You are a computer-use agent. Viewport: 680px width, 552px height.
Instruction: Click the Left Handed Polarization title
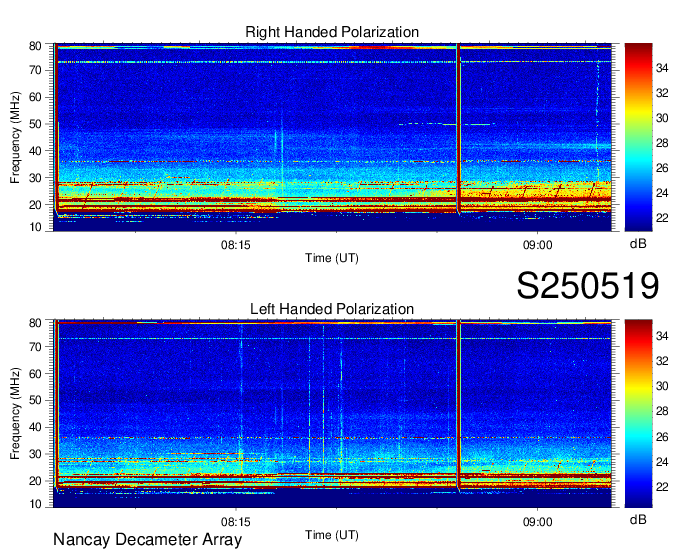coord(332,309)
